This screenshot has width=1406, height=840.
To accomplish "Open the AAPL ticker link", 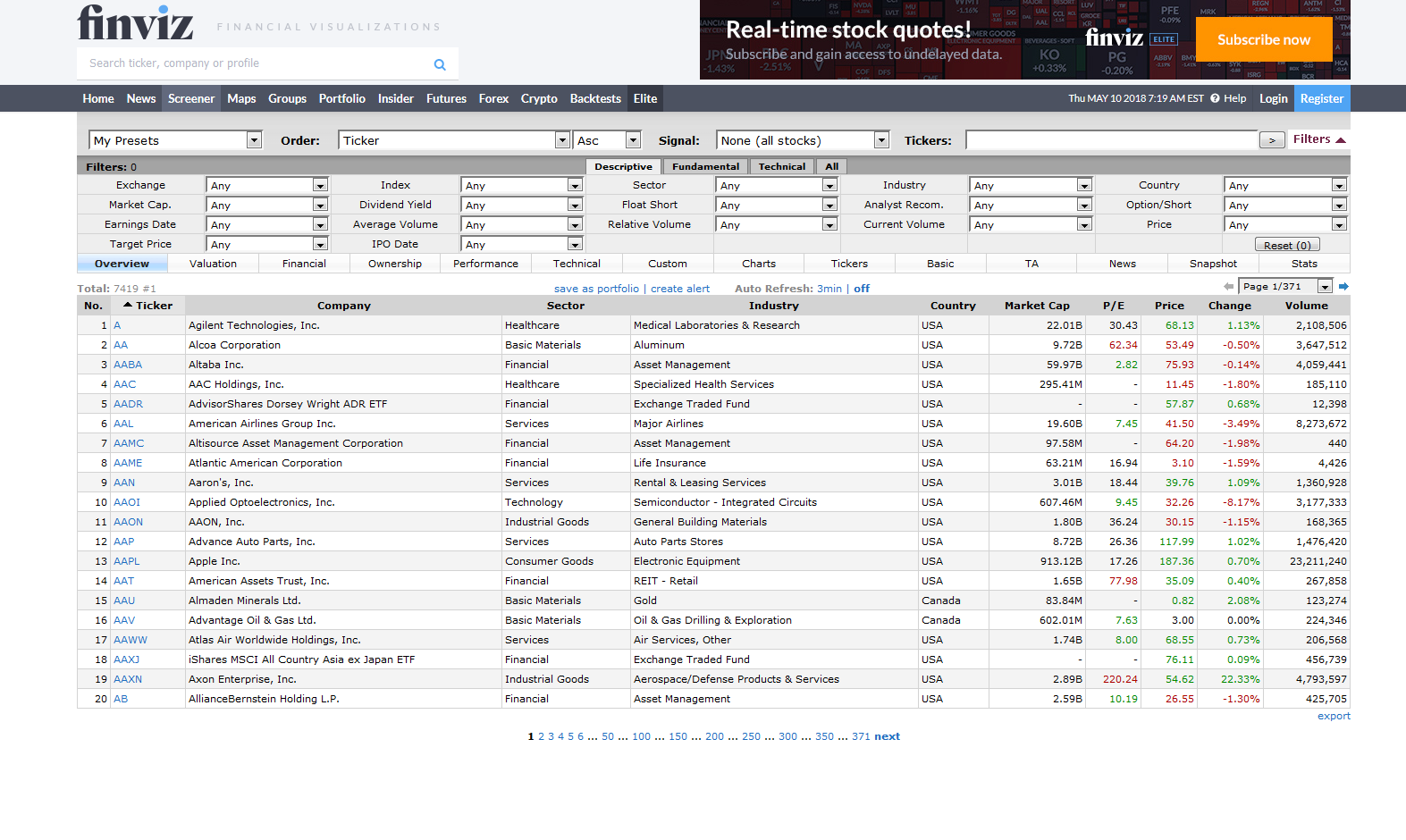I will click(x=127, y=561).
